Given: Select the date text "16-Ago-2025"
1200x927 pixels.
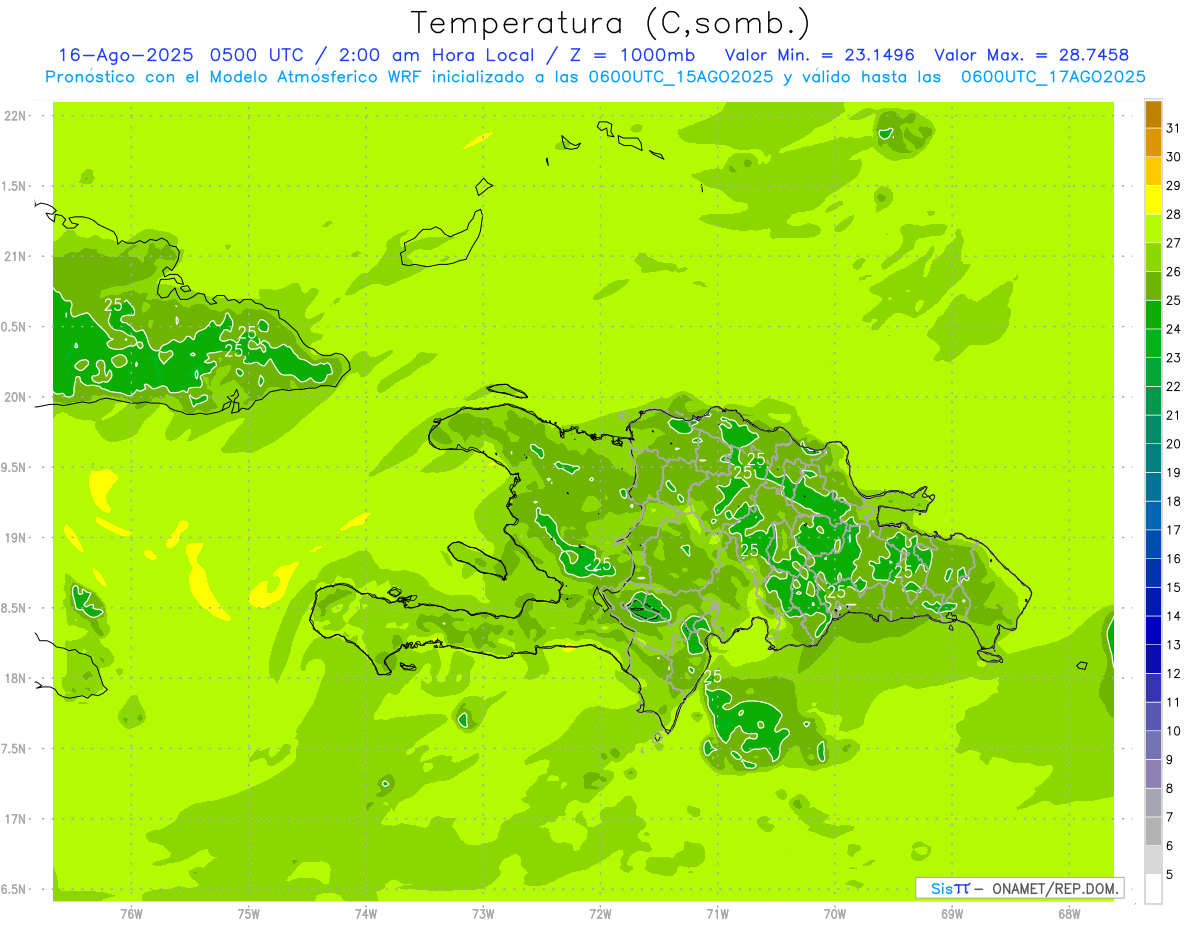Looking at the screenshot, I should pos(126,55).
